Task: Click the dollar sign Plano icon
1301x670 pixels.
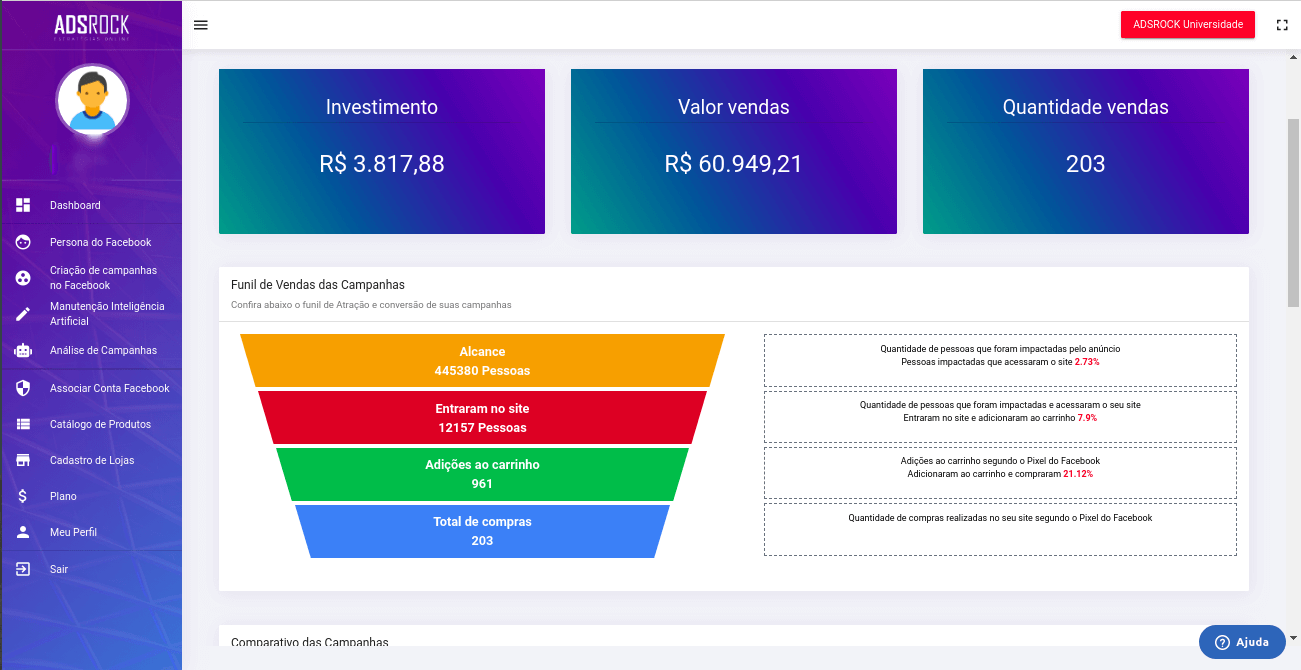Action: coord(23,496)
